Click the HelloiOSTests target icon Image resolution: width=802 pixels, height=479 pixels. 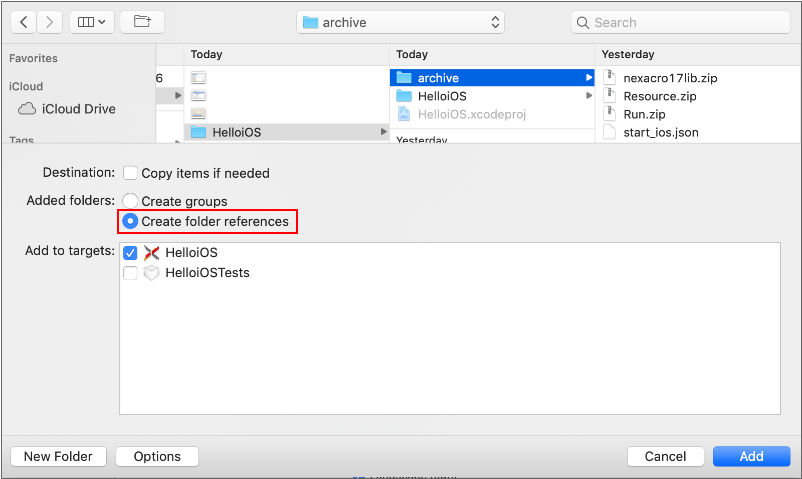click(x=152, y=272)
